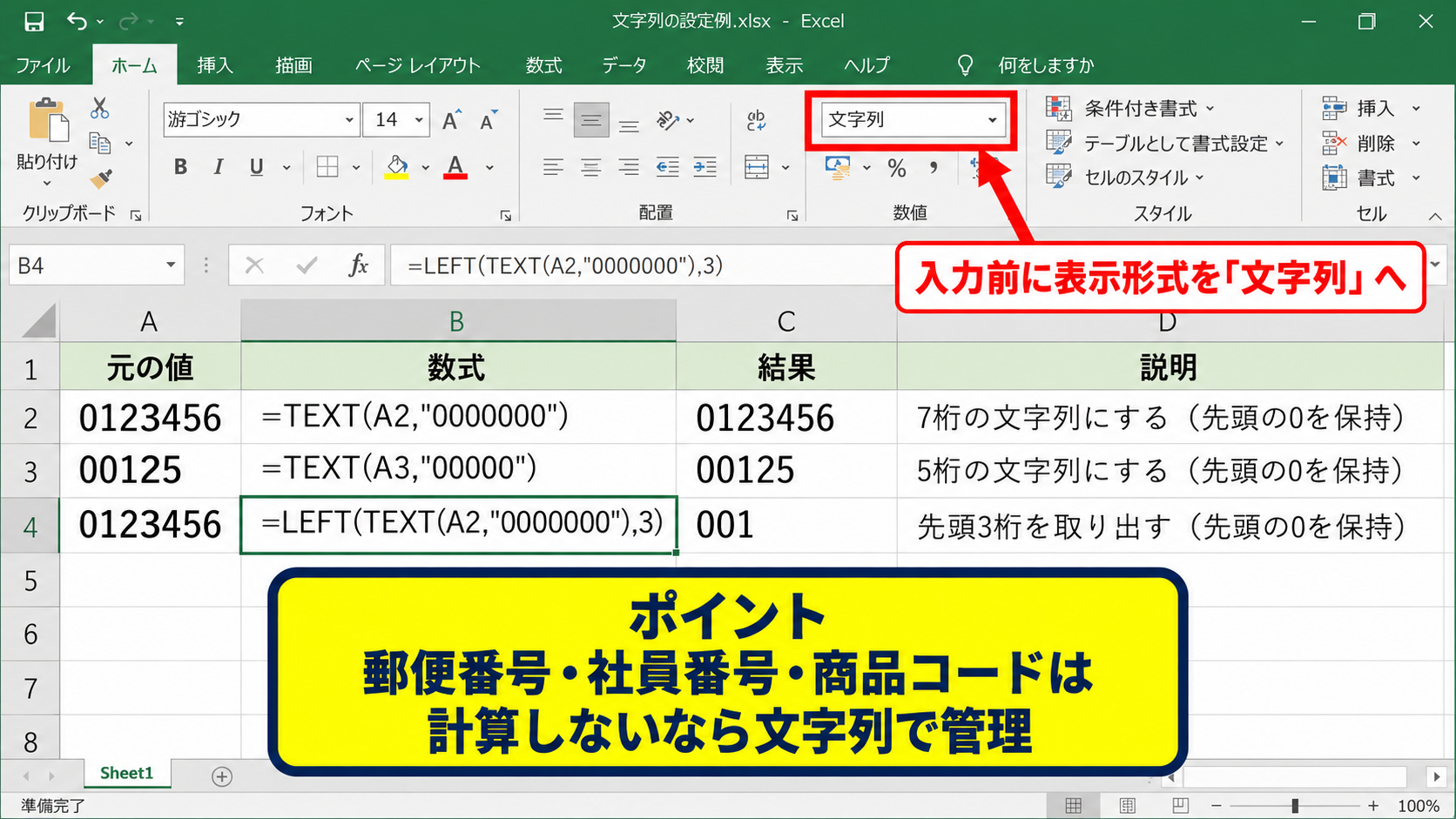Screen dimensions: 1456x819
Task: Align text to the left
Action: click(553, 167)
